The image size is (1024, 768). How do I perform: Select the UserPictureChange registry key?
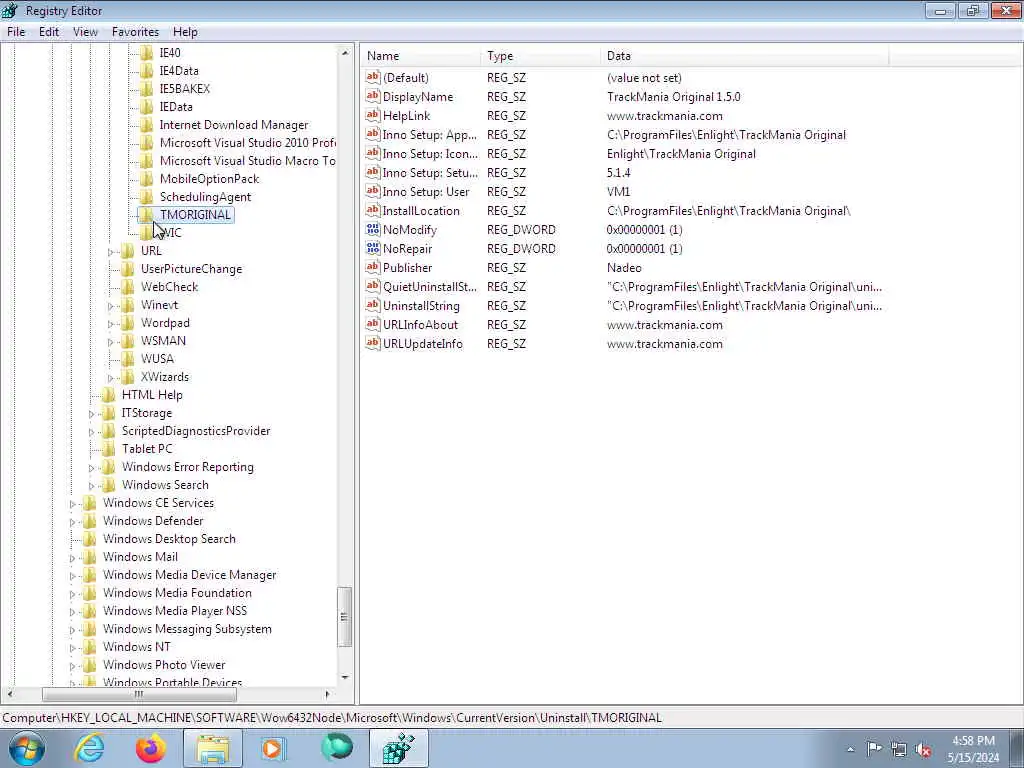191,268
